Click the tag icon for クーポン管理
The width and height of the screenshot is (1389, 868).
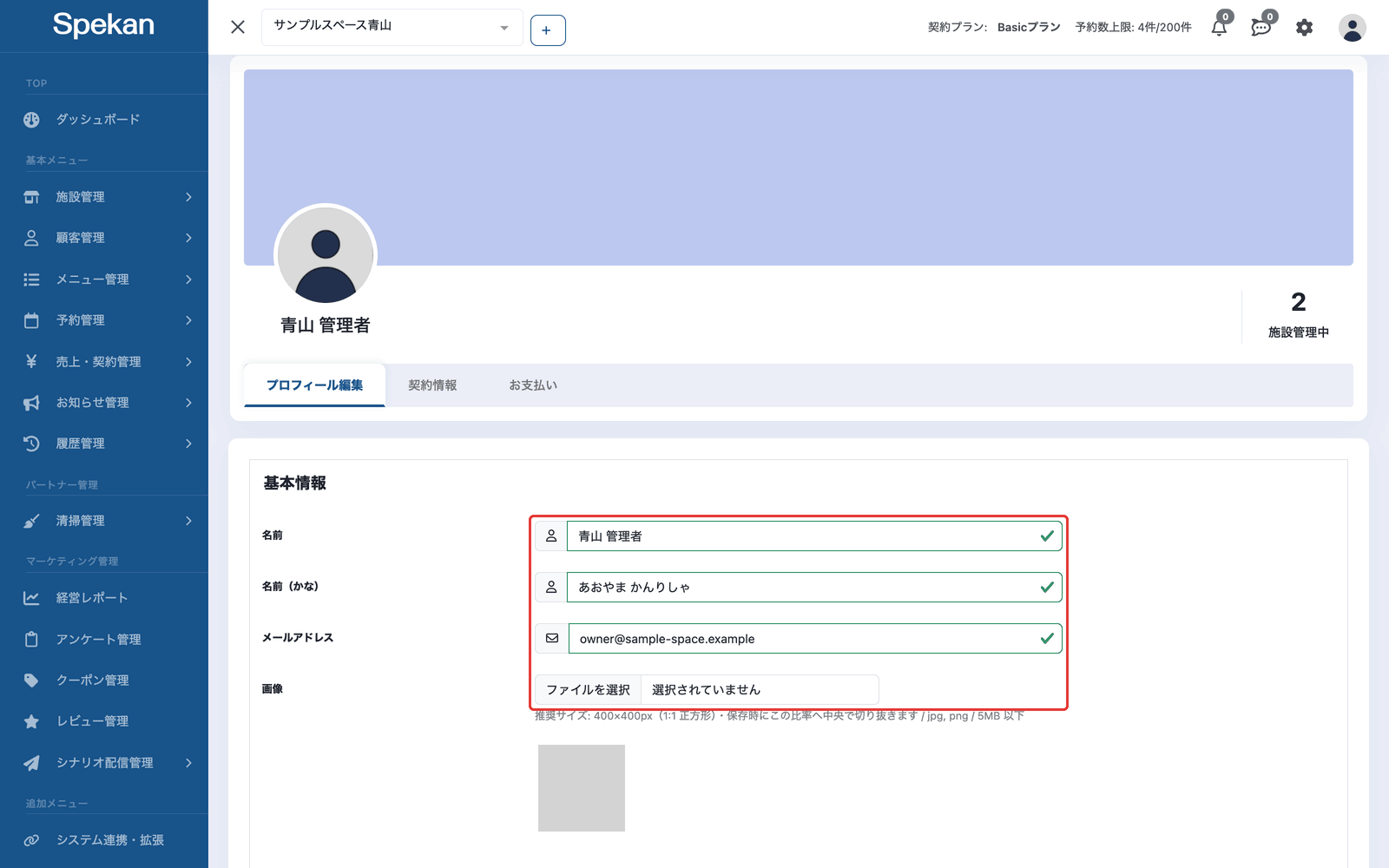pos(31,681)
